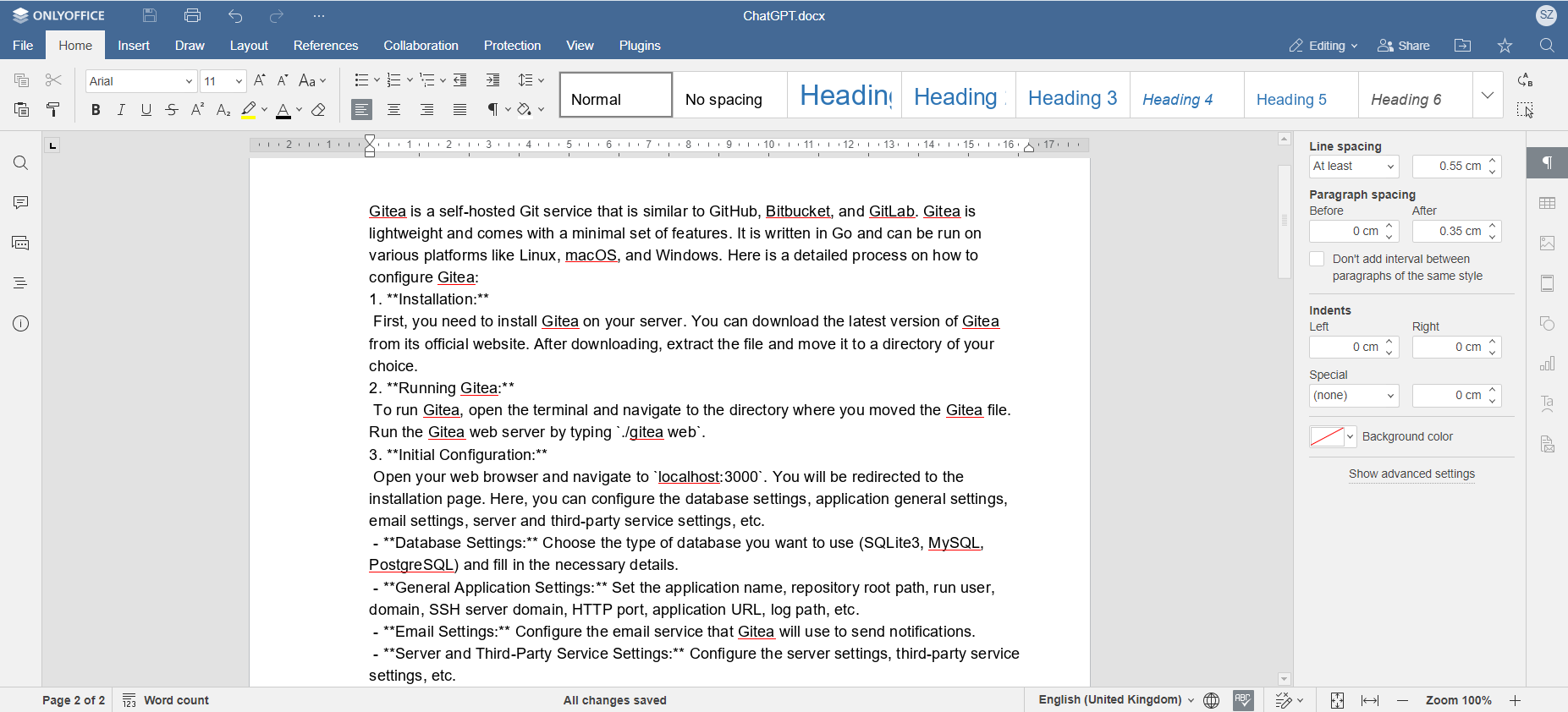Apply subscript formatting
This screenshot has width=1568, height=712.
223,110
